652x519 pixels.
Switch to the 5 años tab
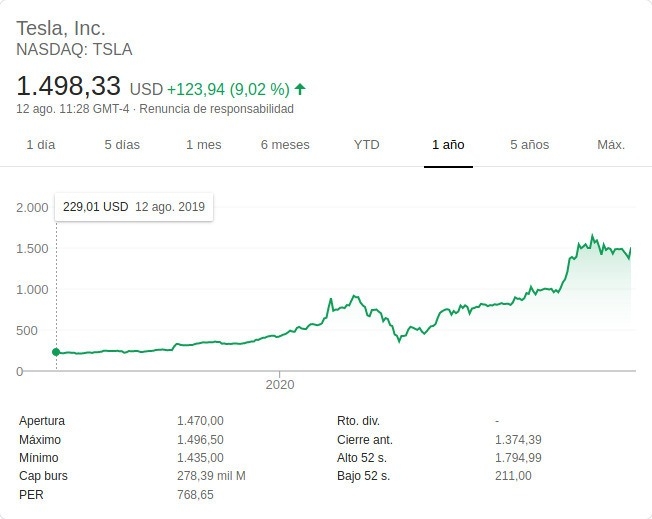pos(530,145)
